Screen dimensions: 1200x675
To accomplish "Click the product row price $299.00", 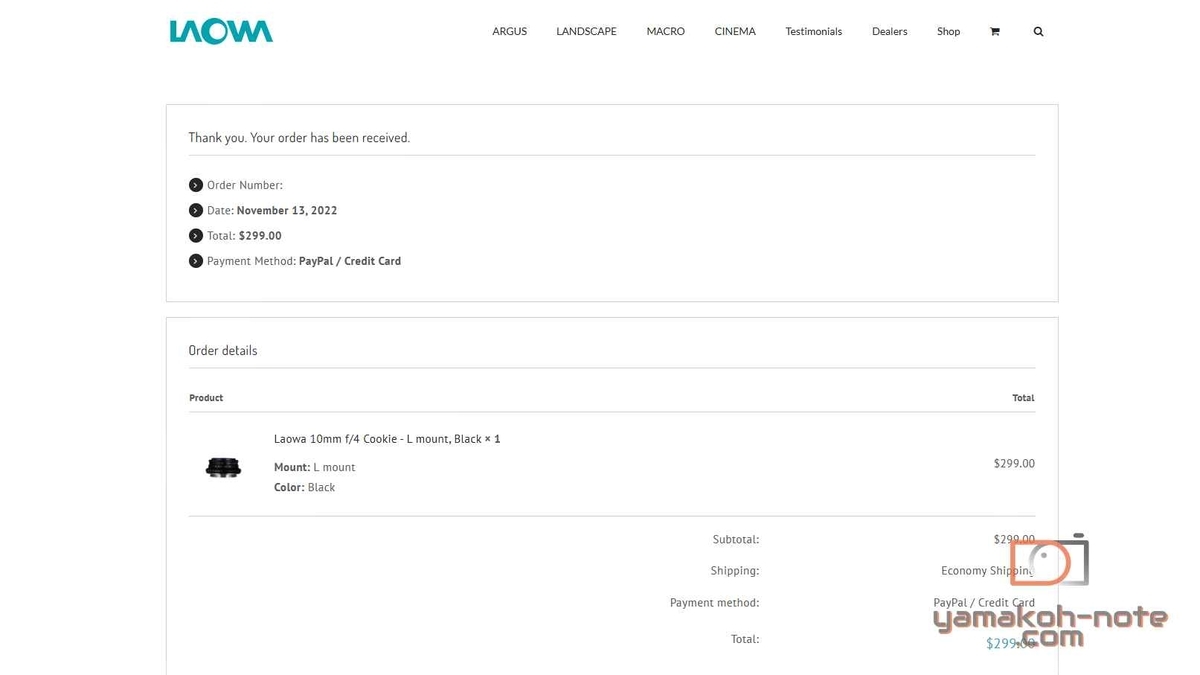I will click(1014, 464).
